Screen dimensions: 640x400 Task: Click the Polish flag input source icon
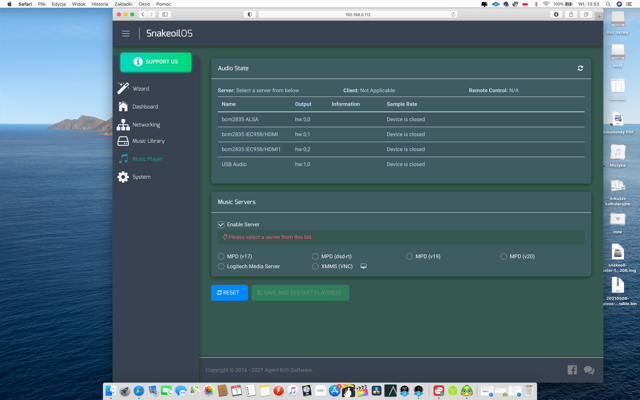(x=525, y=4)
